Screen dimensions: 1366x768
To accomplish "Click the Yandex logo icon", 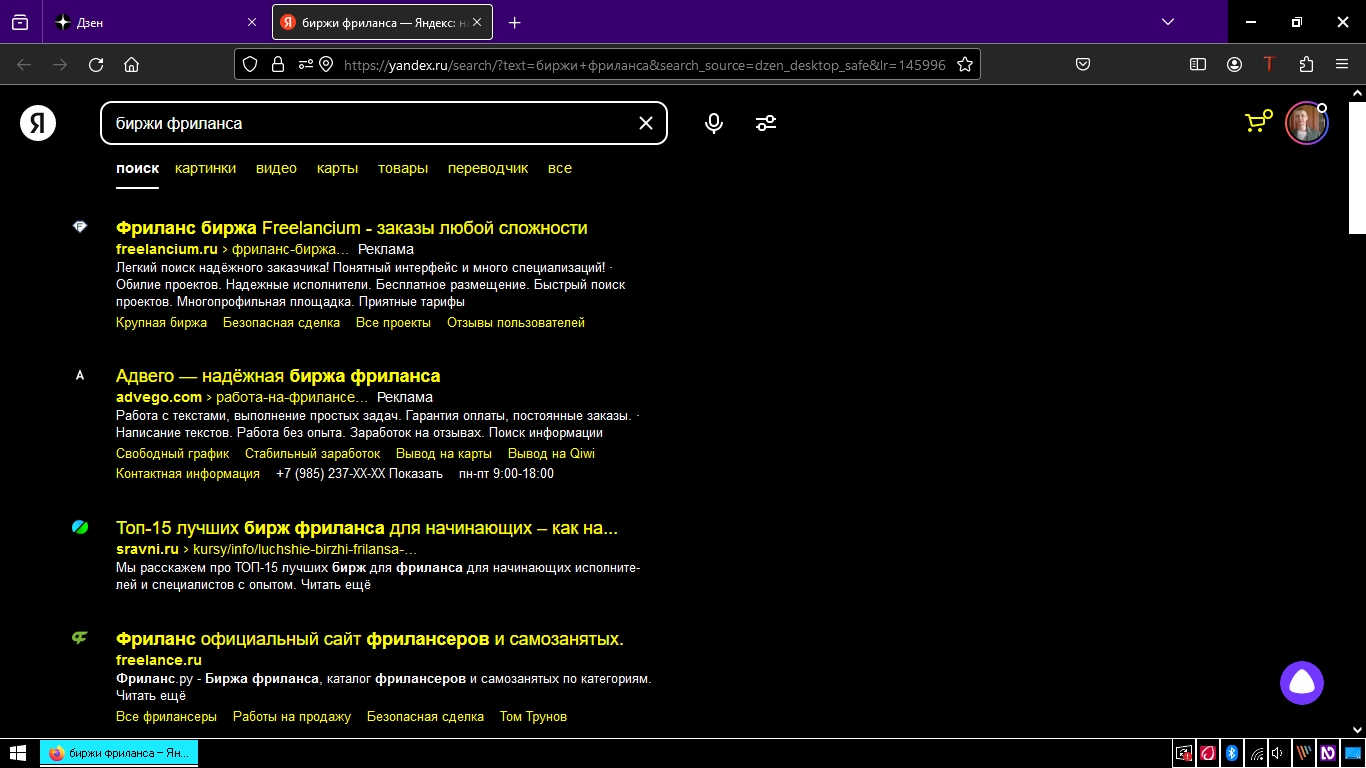I will (x=38, y=123).
